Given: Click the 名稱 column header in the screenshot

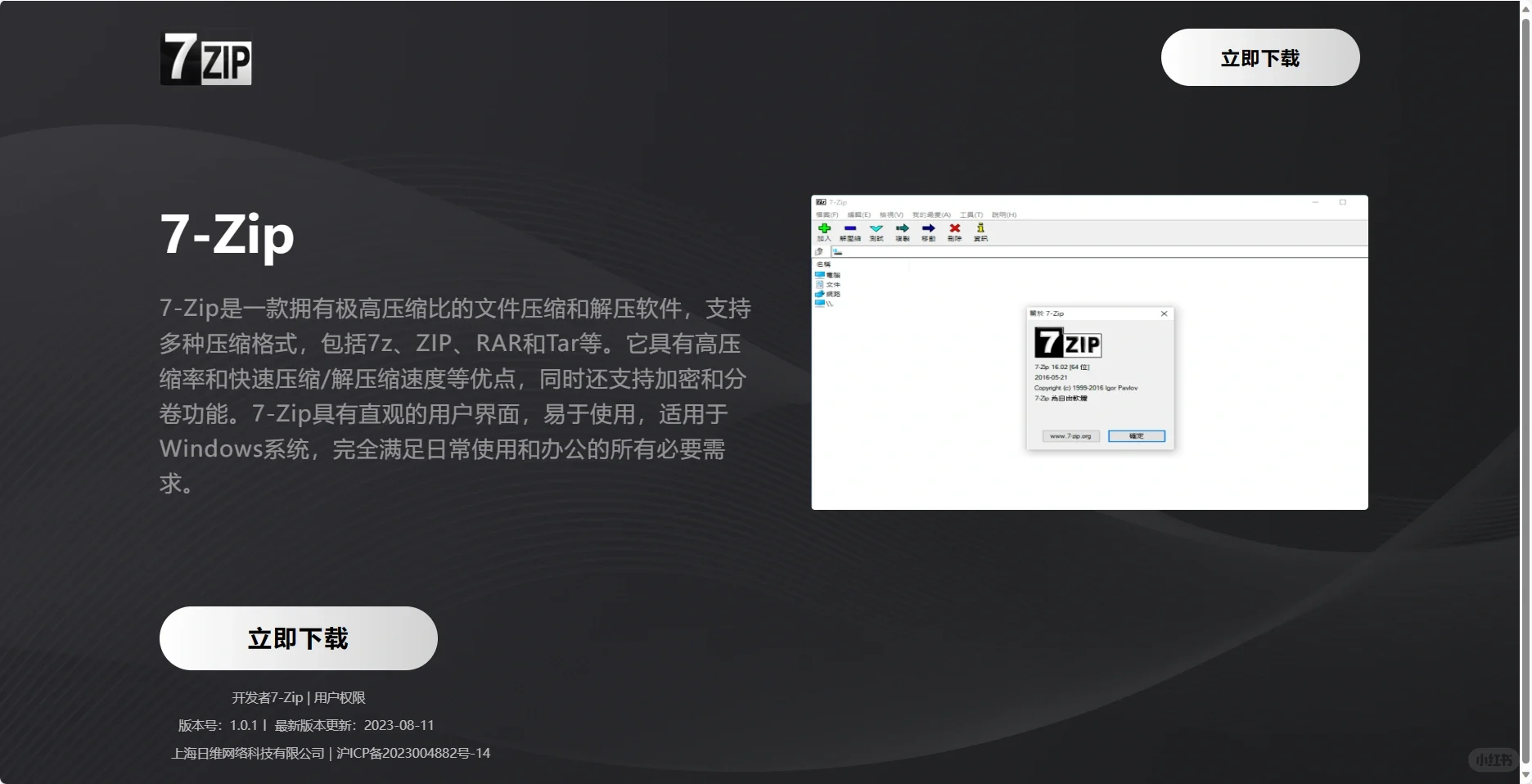Looking at the screenshot, I should coord(823,264).
